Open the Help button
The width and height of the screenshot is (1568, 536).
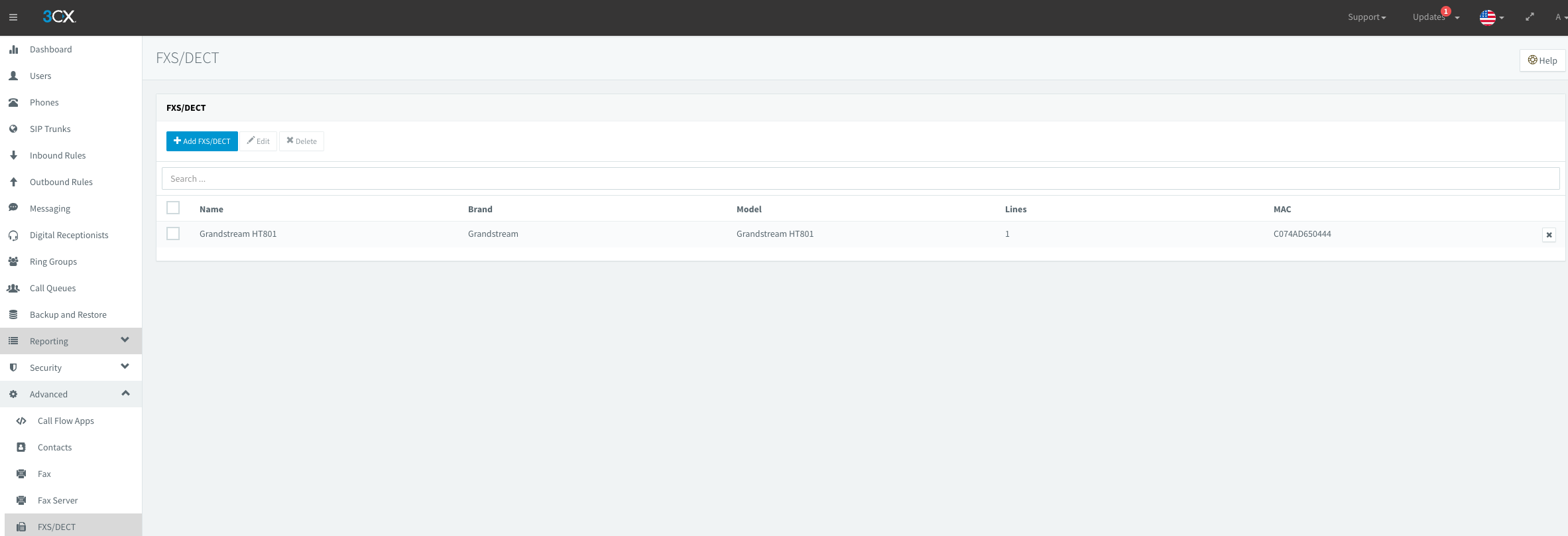point(1542,60)
